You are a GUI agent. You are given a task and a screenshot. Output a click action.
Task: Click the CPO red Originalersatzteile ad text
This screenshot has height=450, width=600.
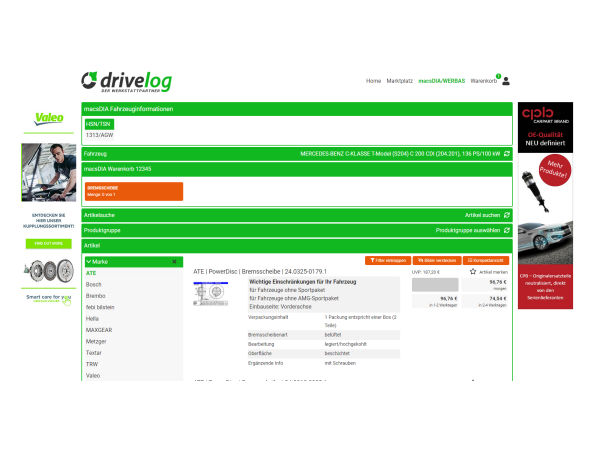click(545, 287)
